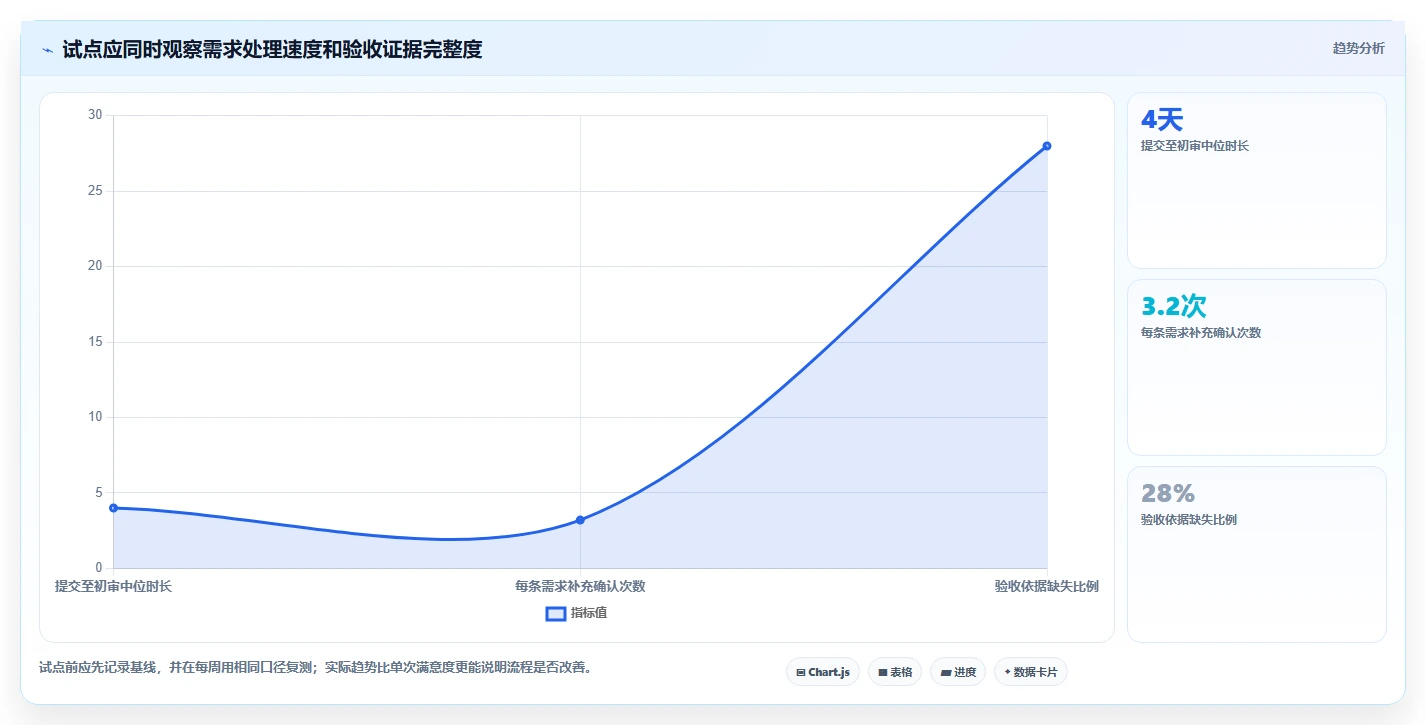Click x-axis label 验收依据缺失比例
The height and width of the screenshot is (725, 1426).
coord(1046,586)
